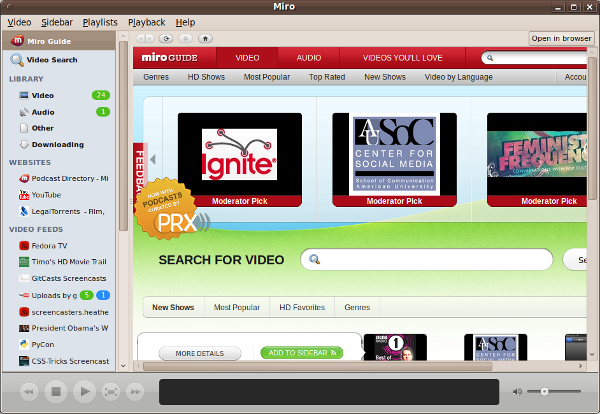Click the sidebar scroll down arrow
The width and height of the screenshot is (600, 414).
123,365
